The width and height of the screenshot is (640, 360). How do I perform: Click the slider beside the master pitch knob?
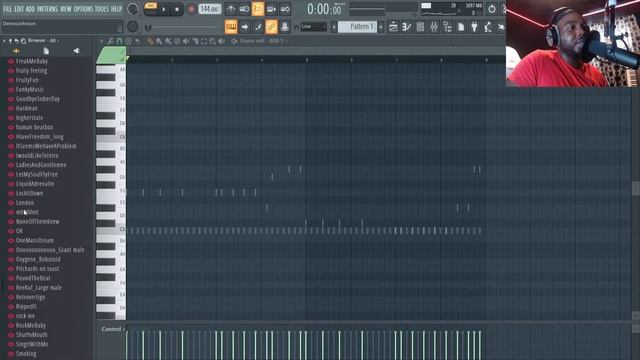coord(183,27)
